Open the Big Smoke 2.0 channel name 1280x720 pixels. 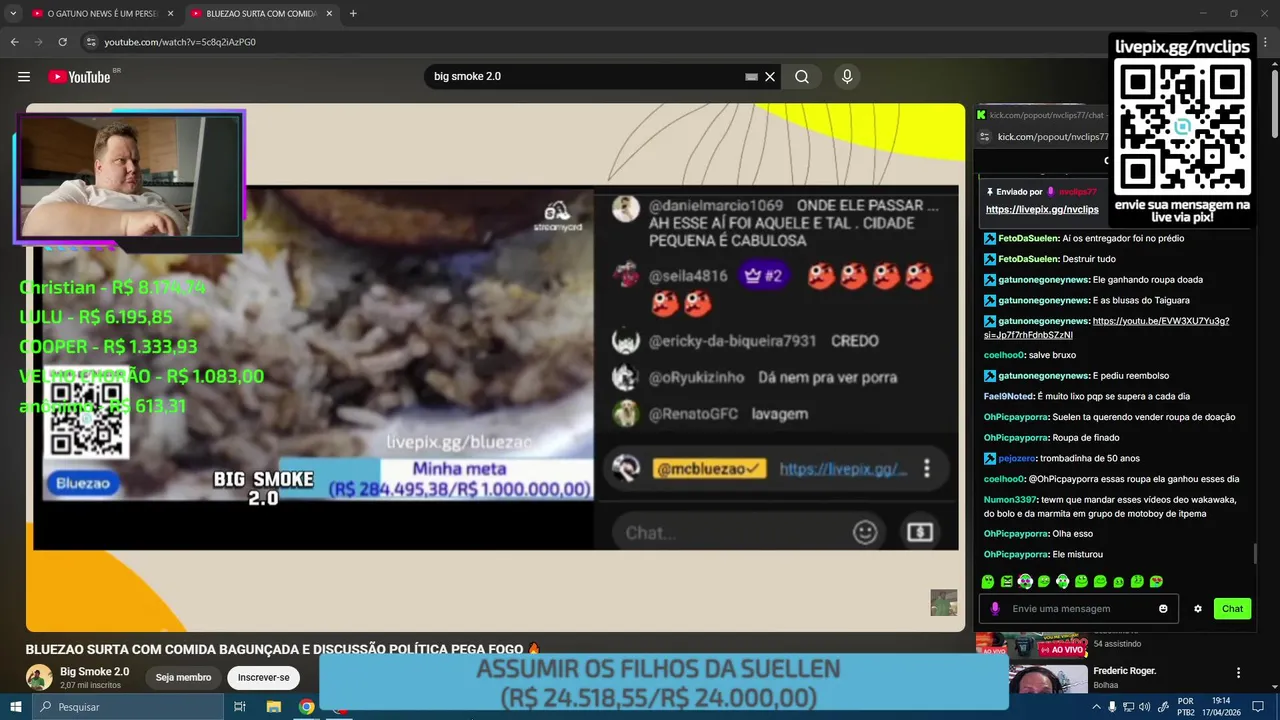pos(94,671)
